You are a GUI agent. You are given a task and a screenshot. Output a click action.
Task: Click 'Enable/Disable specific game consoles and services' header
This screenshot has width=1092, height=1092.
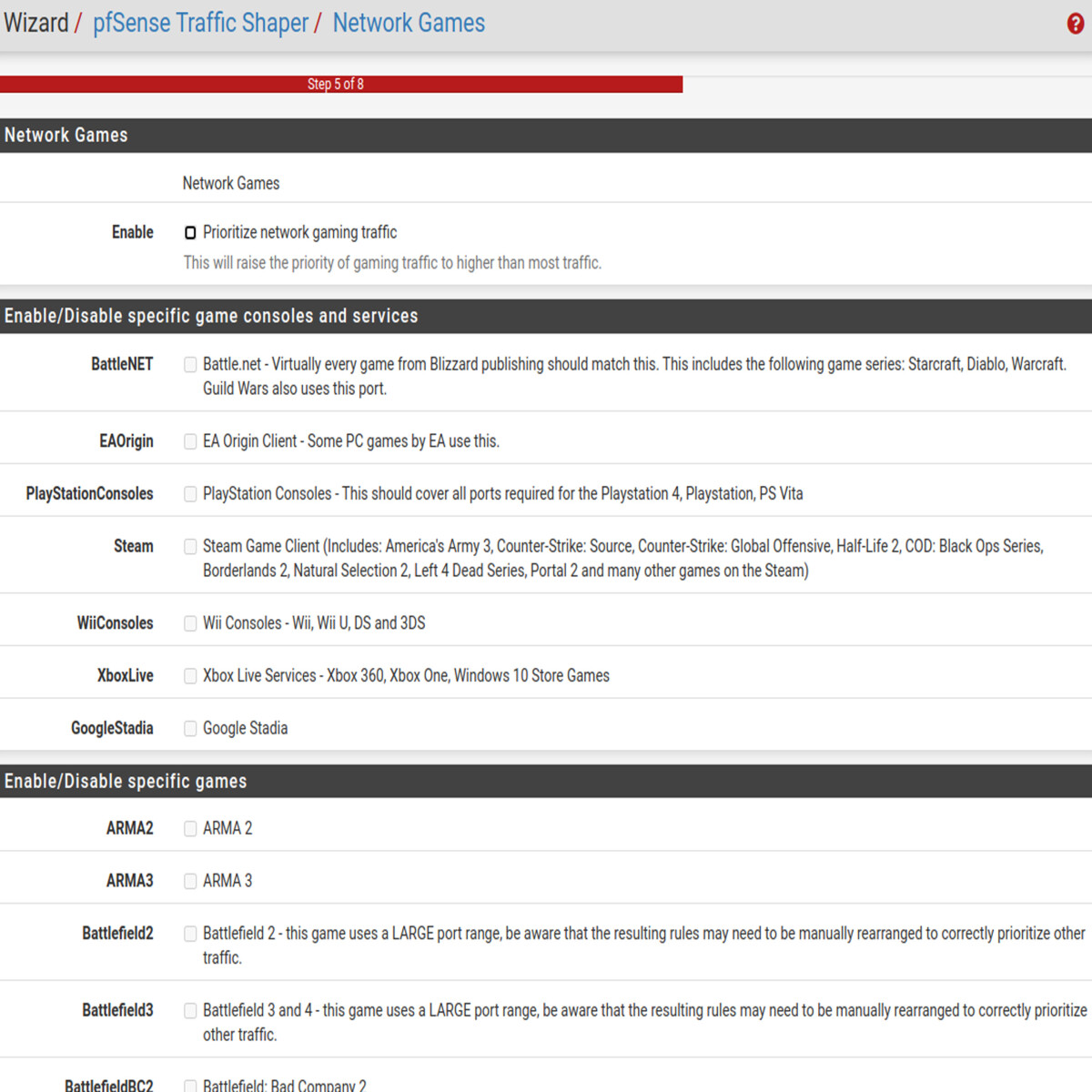click(546, 316)
